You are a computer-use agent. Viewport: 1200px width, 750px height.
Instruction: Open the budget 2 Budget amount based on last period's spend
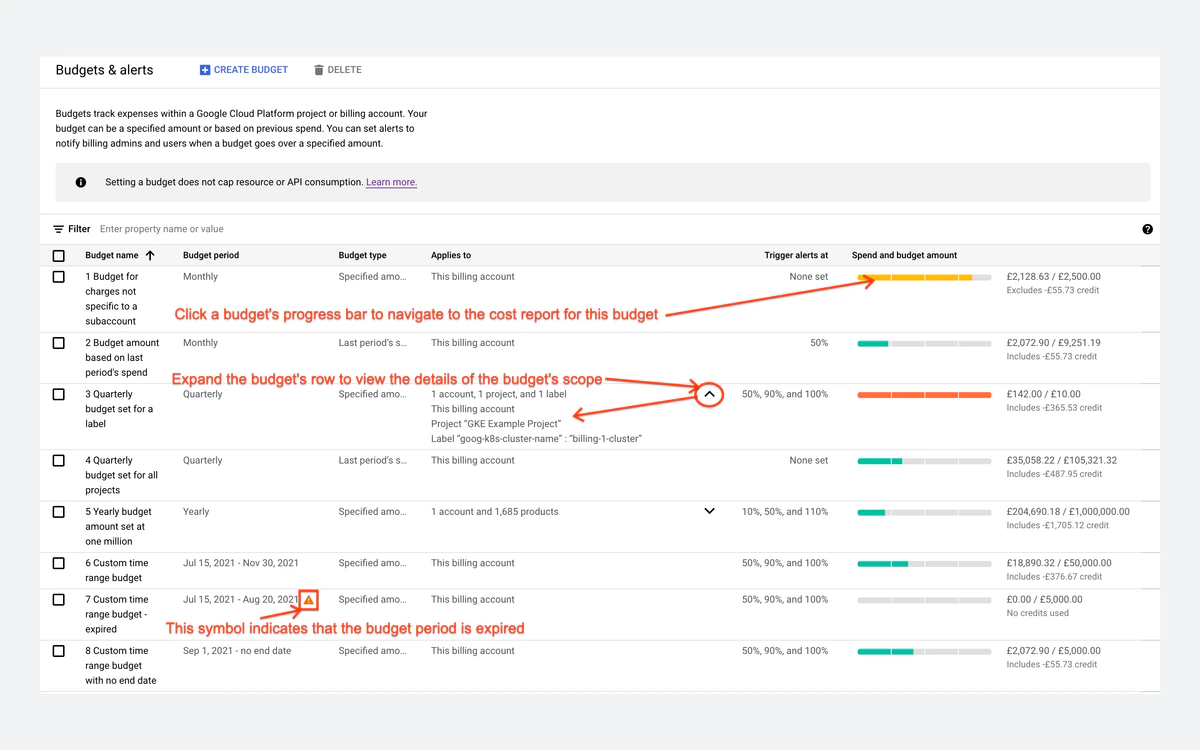(122, 358)
